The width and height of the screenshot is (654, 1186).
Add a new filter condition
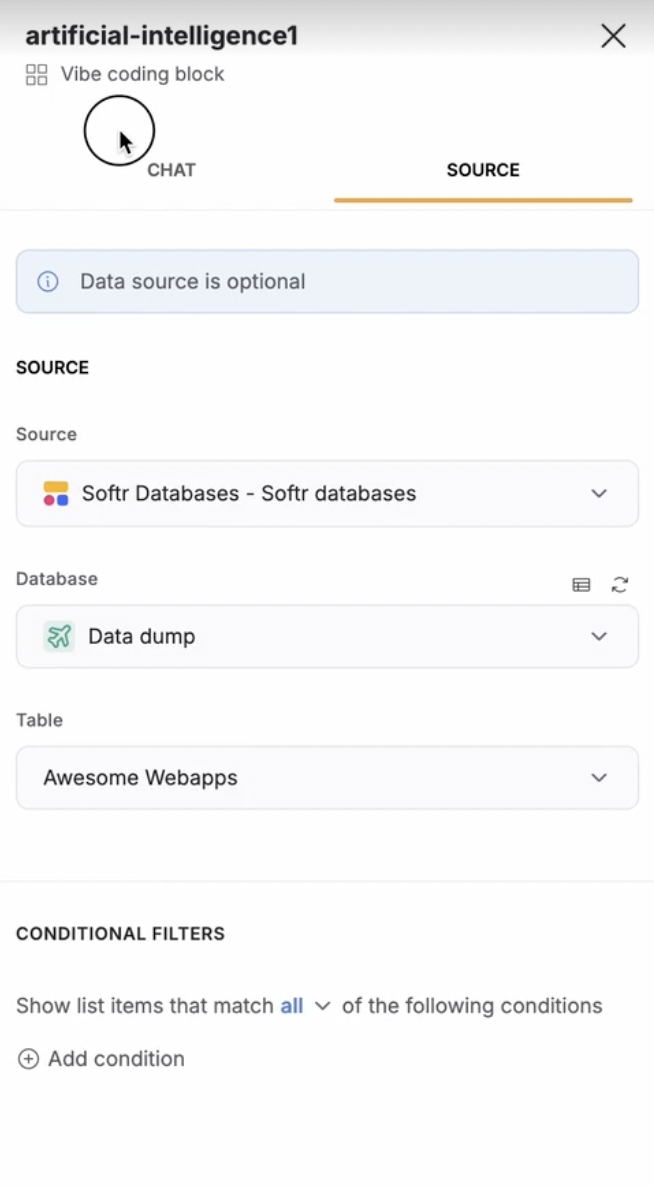point(116,1059)
